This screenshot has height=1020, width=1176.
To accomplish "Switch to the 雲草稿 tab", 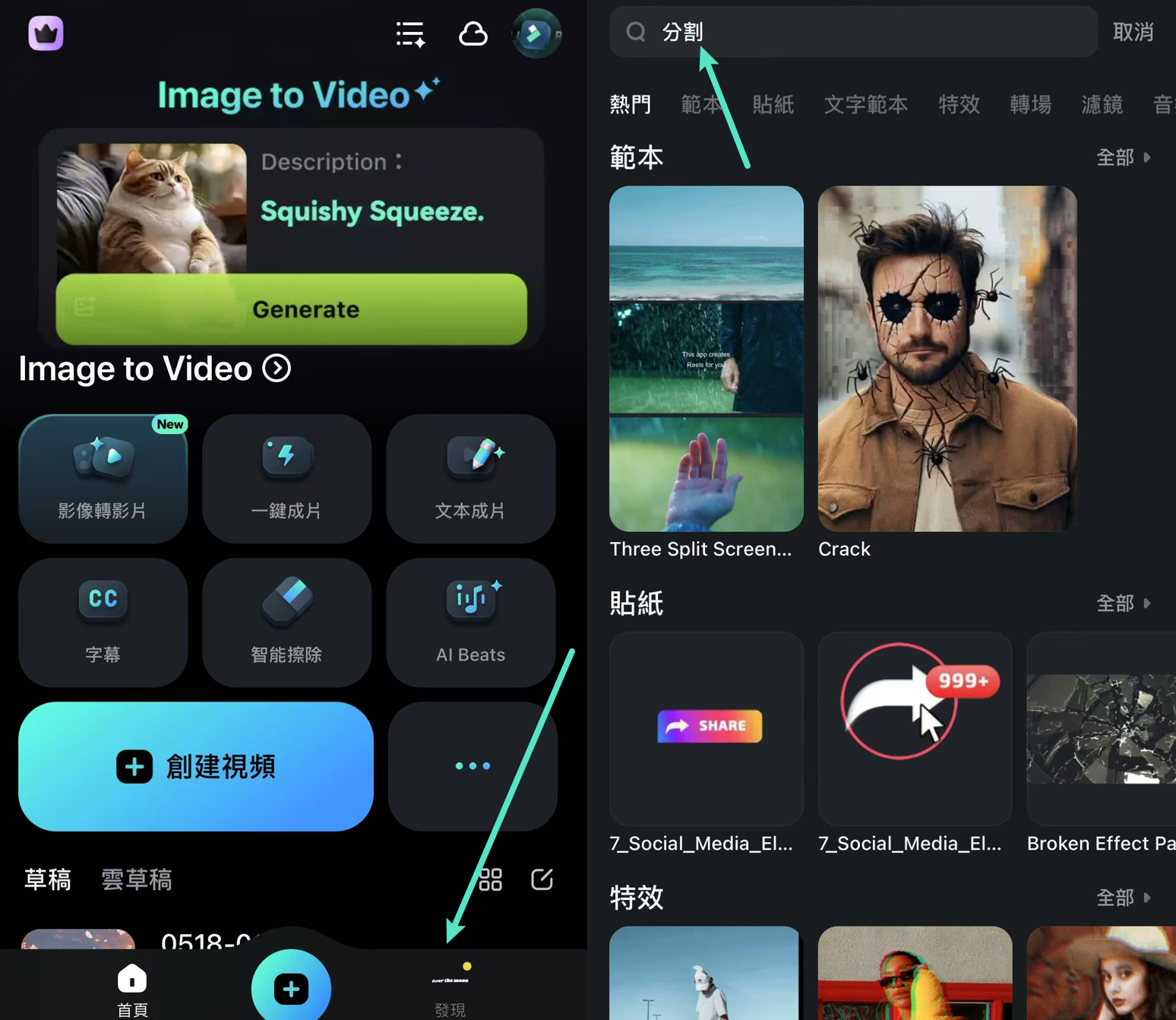I will point(137,879).
